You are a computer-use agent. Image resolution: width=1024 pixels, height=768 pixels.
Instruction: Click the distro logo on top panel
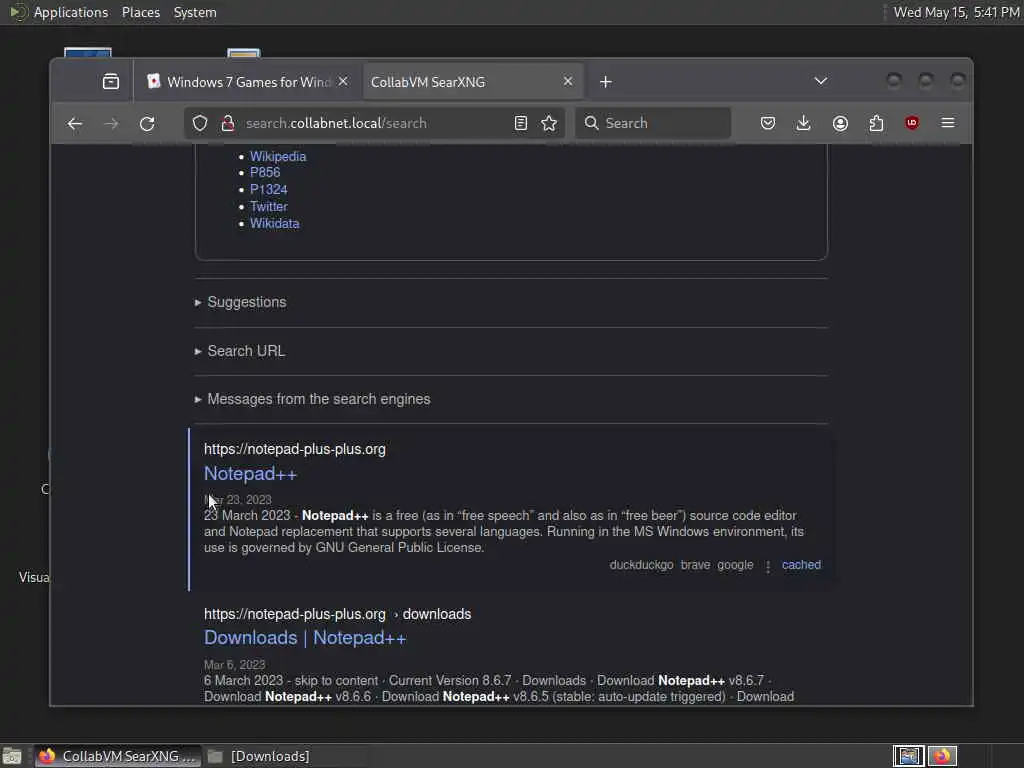(18, 12)
